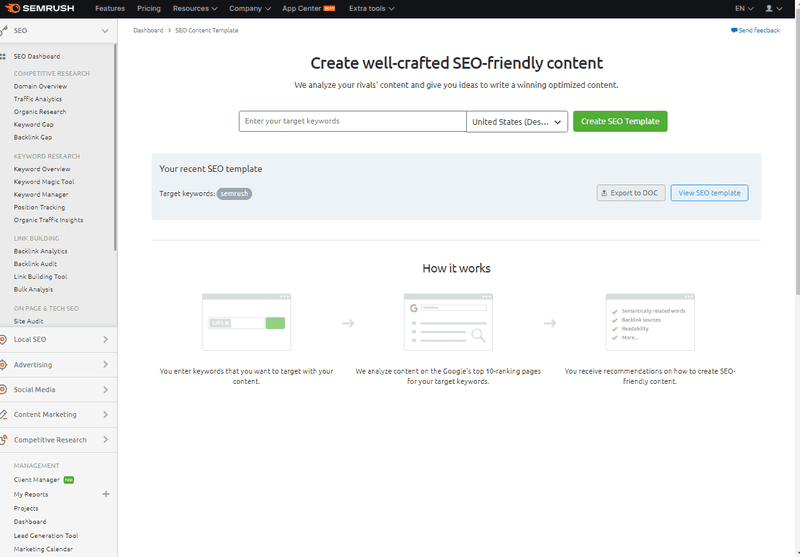
Task: Open Backlink Gap
Action: pos(33,137)
